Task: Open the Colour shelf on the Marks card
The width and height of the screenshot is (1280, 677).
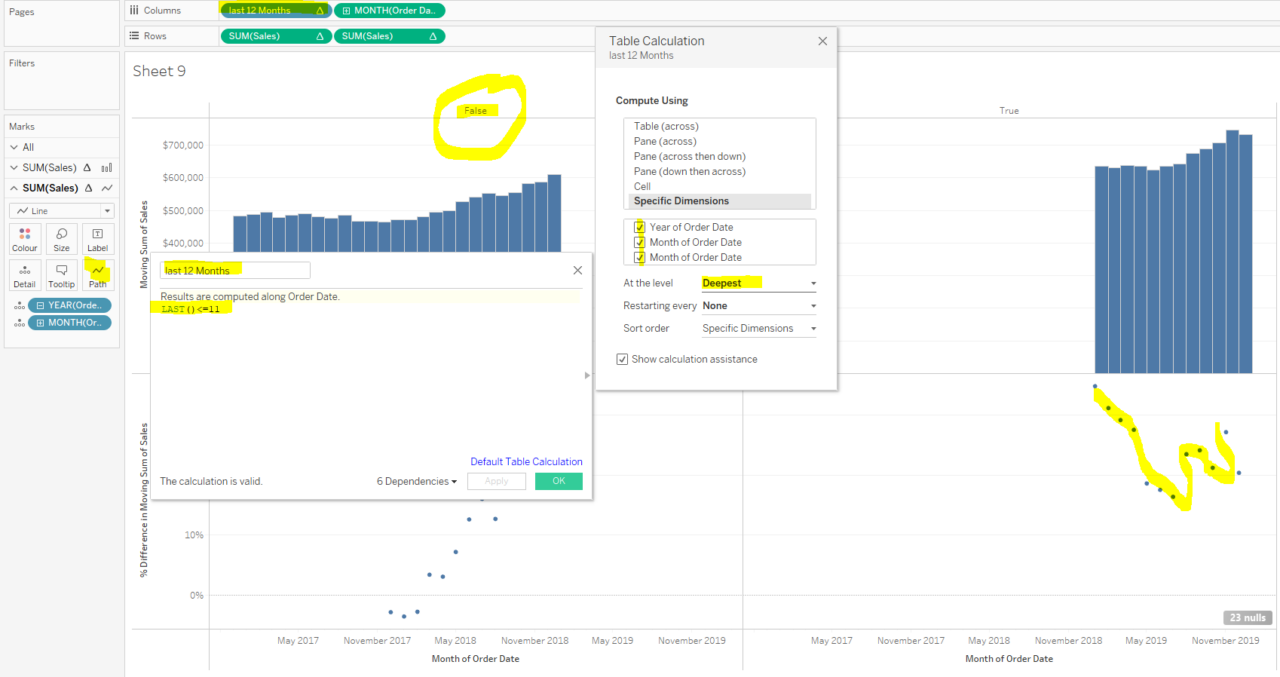Action: point(24,237)
